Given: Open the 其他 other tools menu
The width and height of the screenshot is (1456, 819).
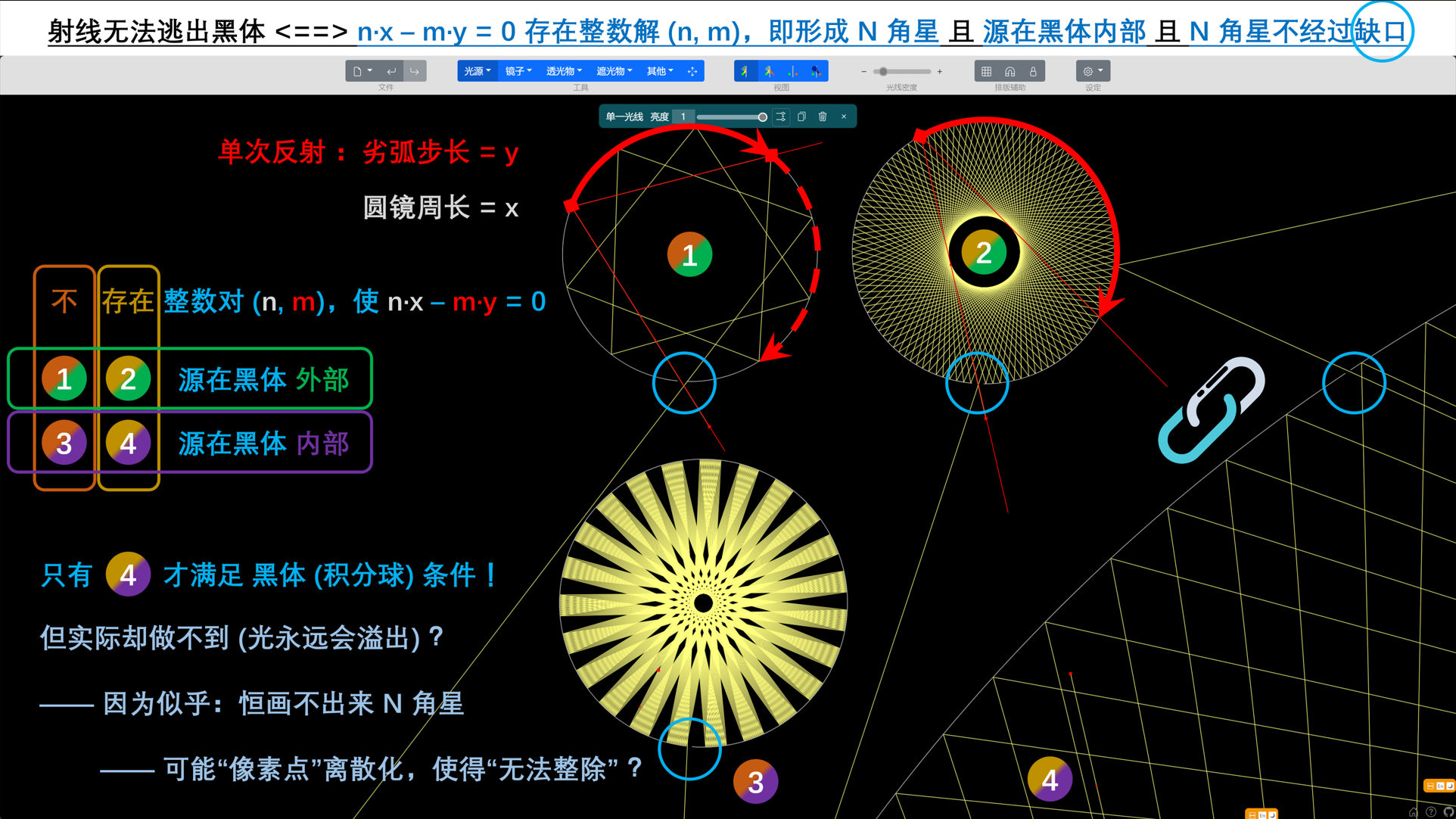Looking at the screenshot, I should [659, 71].
